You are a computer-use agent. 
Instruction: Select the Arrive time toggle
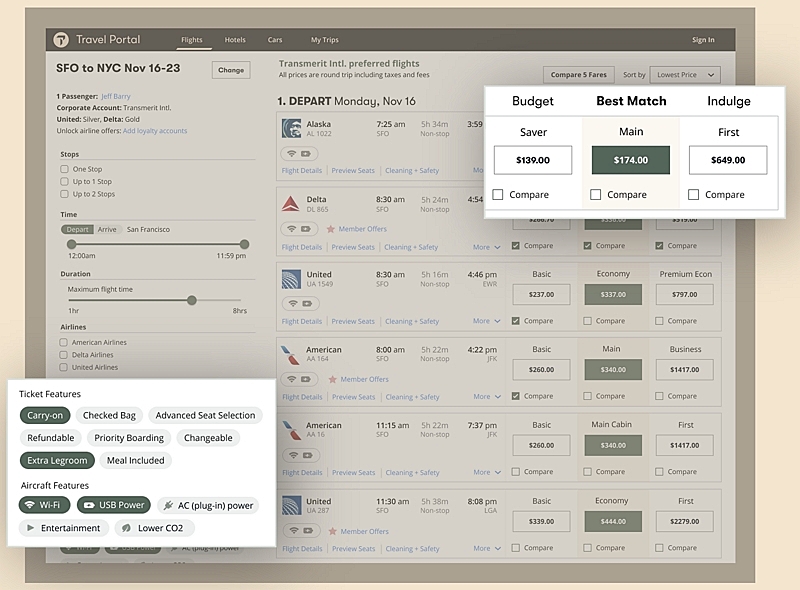pos(107,230)
